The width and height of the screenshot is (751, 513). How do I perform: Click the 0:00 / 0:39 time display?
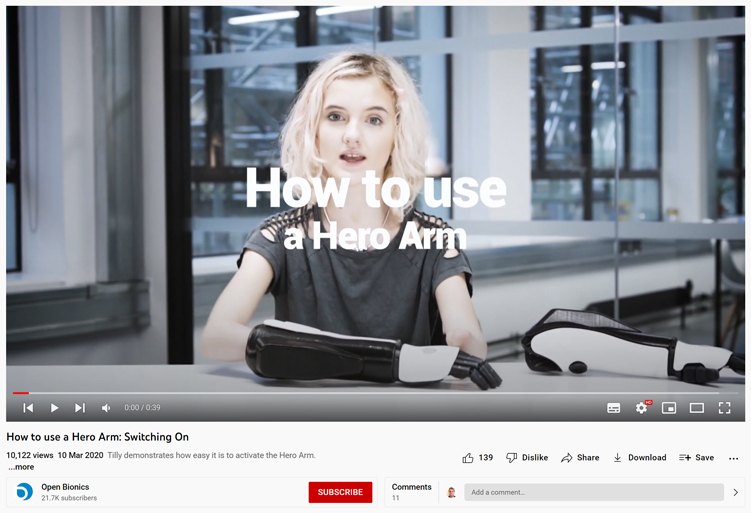tap(142, 408)
